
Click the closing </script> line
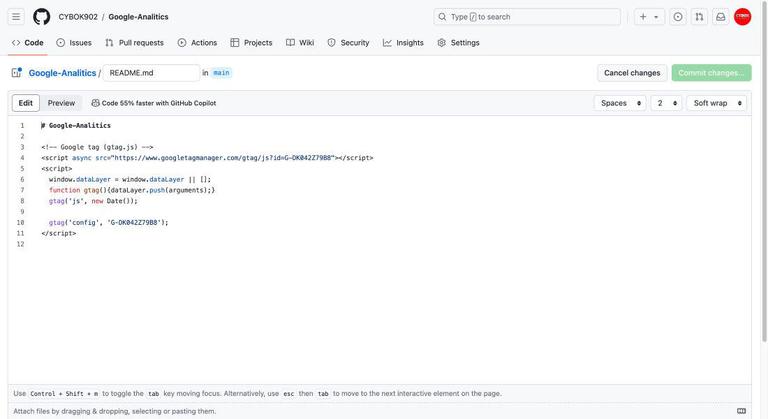pyautogui.click(x=59, y=233)
